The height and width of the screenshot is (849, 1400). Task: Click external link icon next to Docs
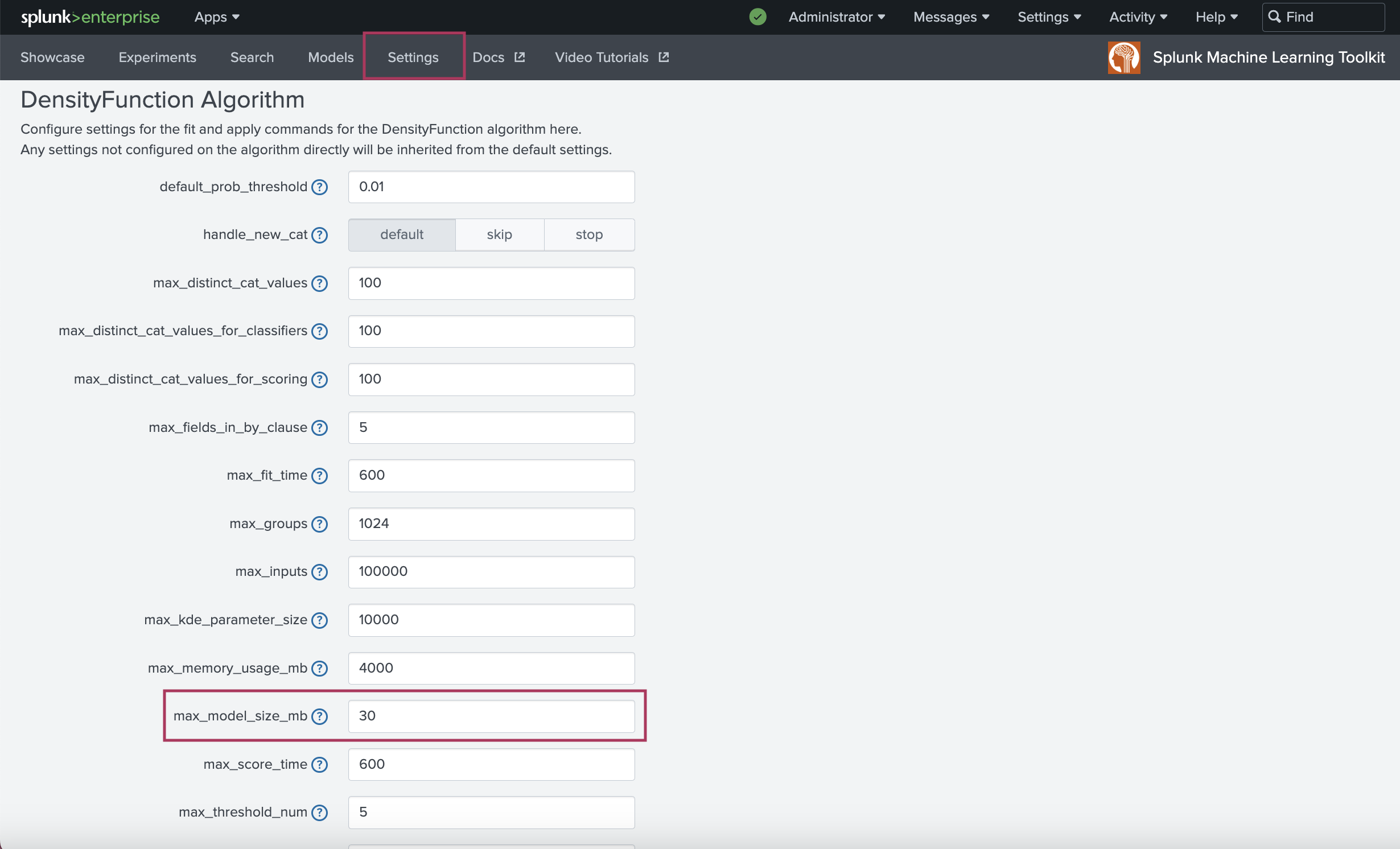(x=520, y=57)
